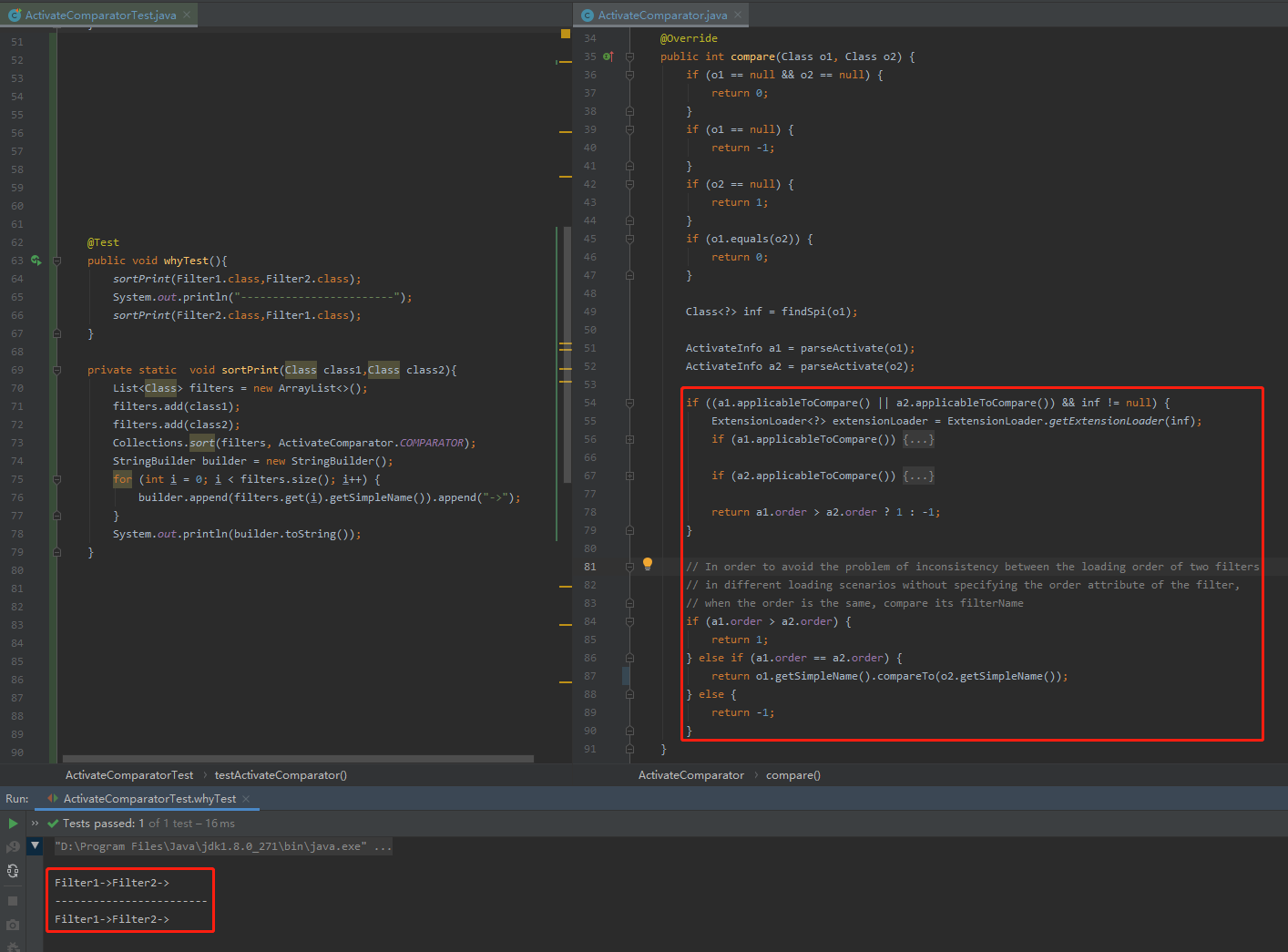Screen dimensions: 1288x952
Task: Click the left editor horizontal scrollbar
Action: click(x=298, y=758)
